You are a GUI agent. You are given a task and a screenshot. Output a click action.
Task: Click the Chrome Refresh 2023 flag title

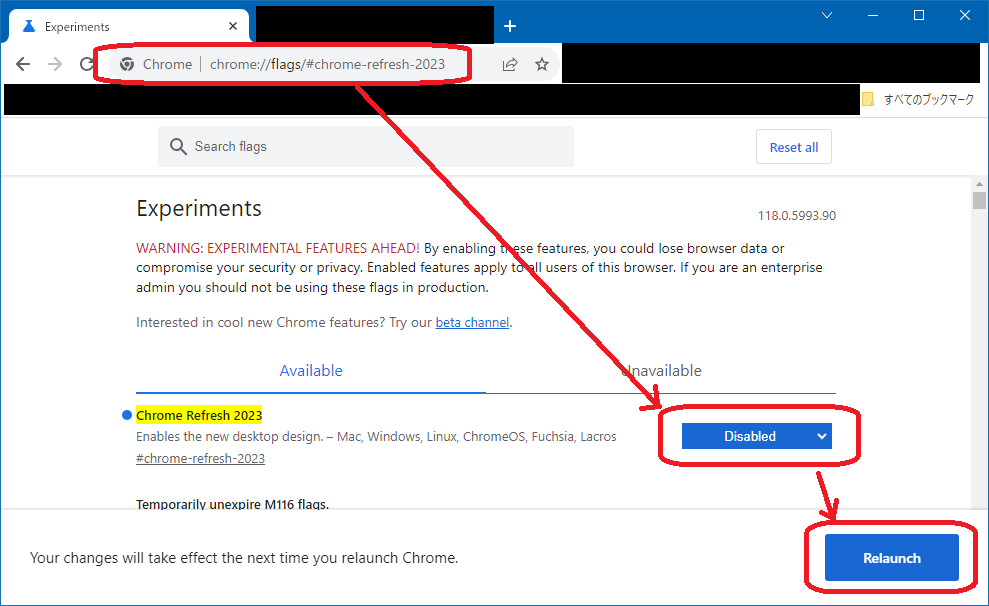click(199, 415)
